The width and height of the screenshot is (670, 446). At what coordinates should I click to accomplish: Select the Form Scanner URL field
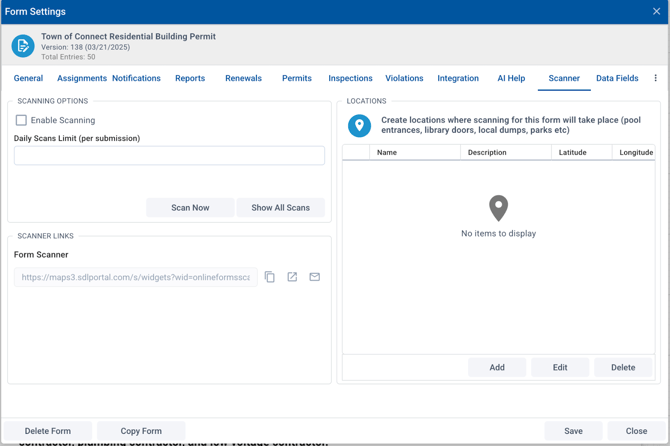pos(135,277)
